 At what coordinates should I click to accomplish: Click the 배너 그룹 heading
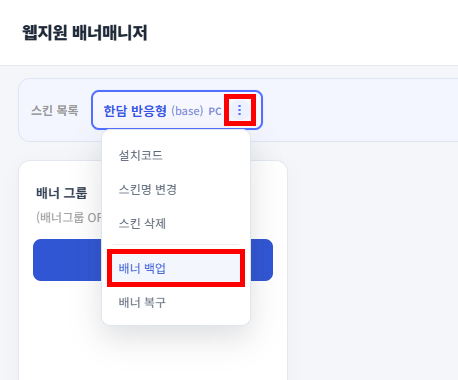coord(62,193)
